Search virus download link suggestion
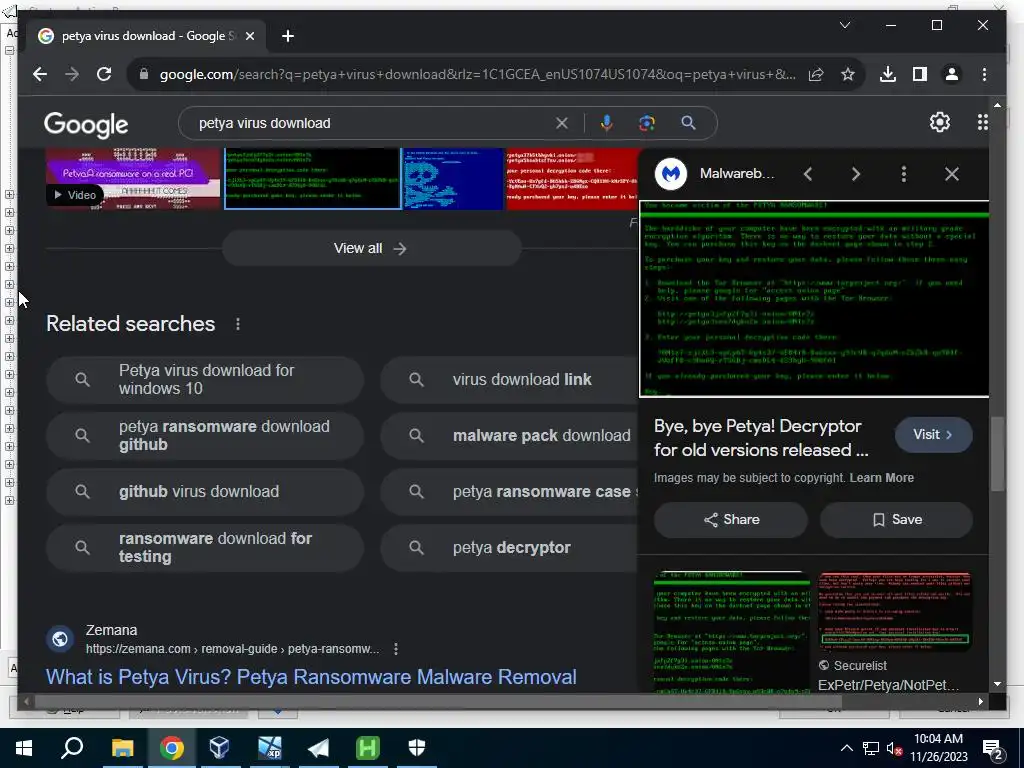This screenshot has height=768, width=1024. coord(509,379)
